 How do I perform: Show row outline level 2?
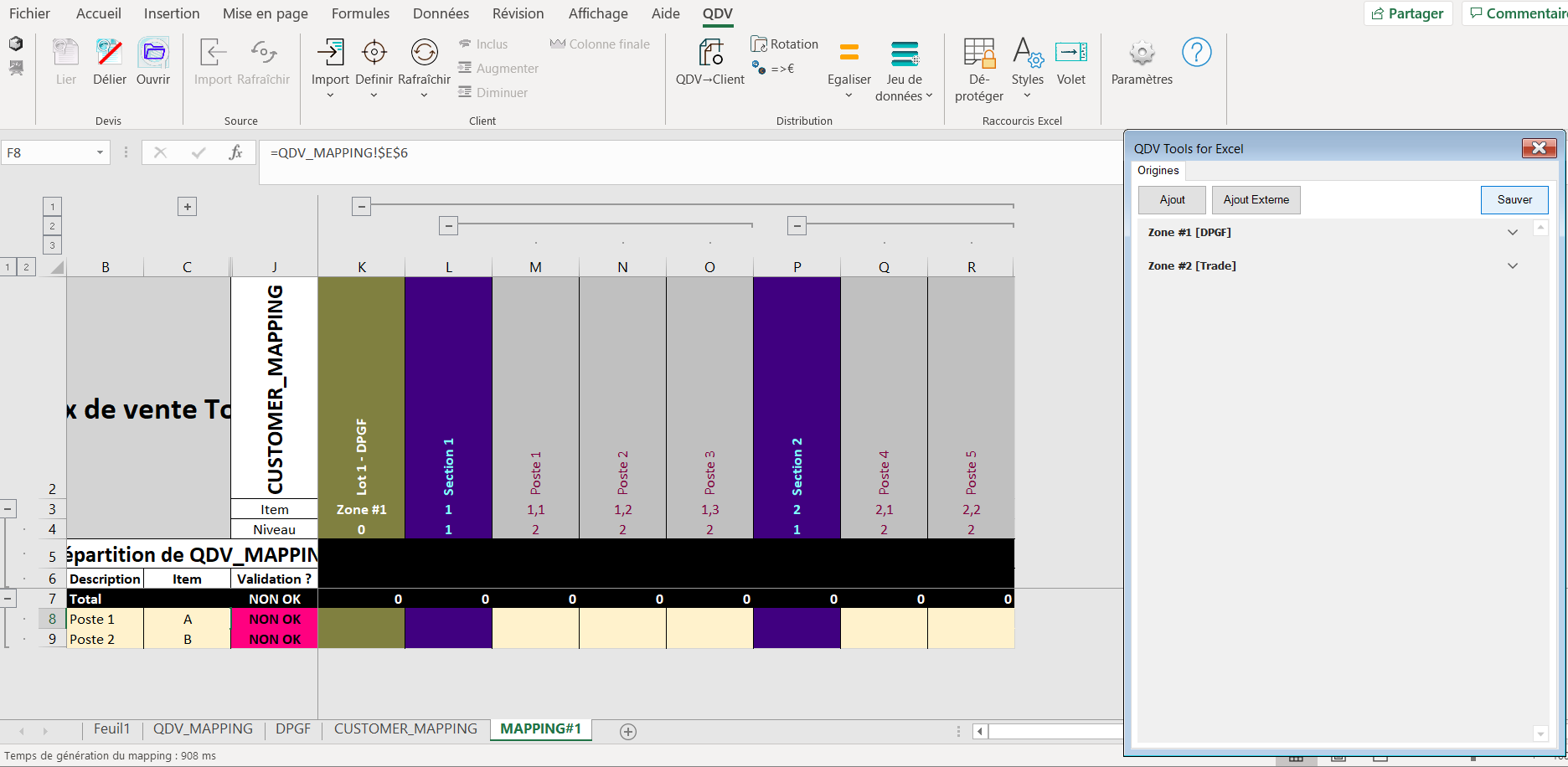(26, 268)
